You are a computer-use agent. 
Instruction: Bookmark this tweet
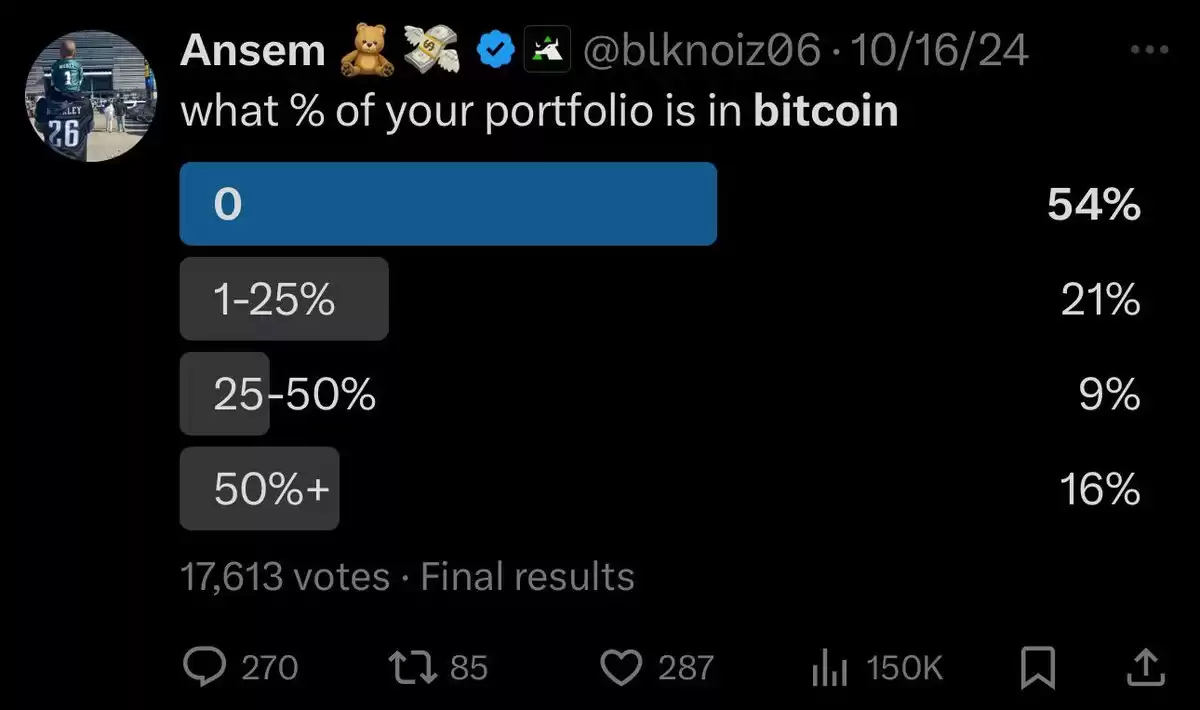[x=1037, y=668]
